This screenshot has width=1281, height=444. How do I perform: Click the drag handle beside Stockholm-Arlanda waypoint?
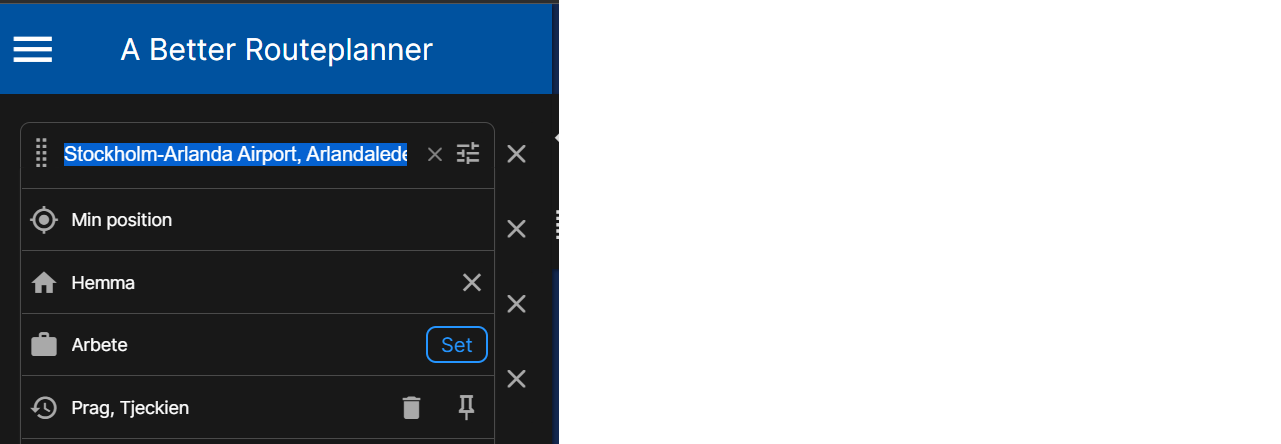pos(42,154)
